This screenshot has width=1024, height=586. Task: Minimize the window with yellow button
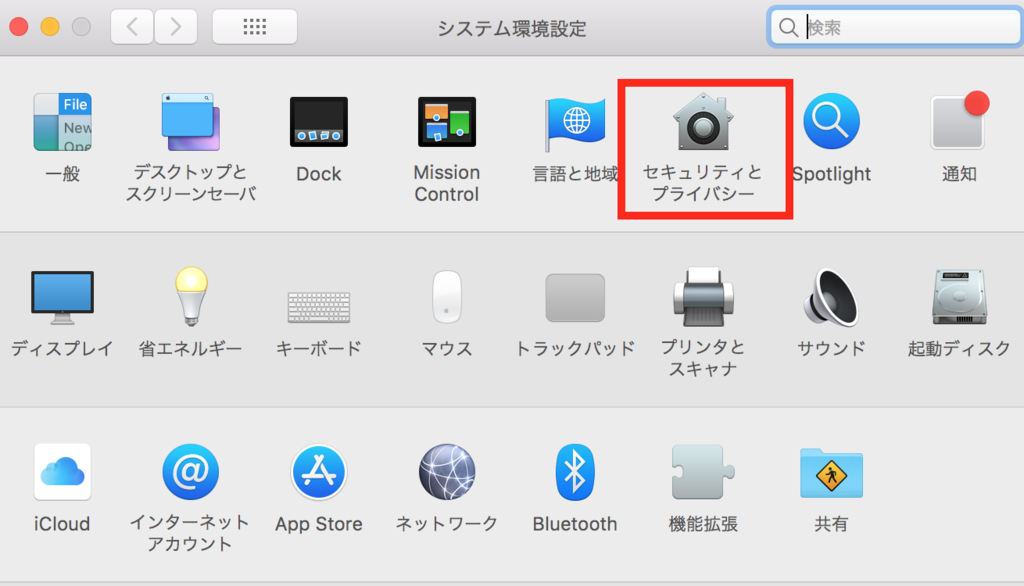tap(50, 27)
